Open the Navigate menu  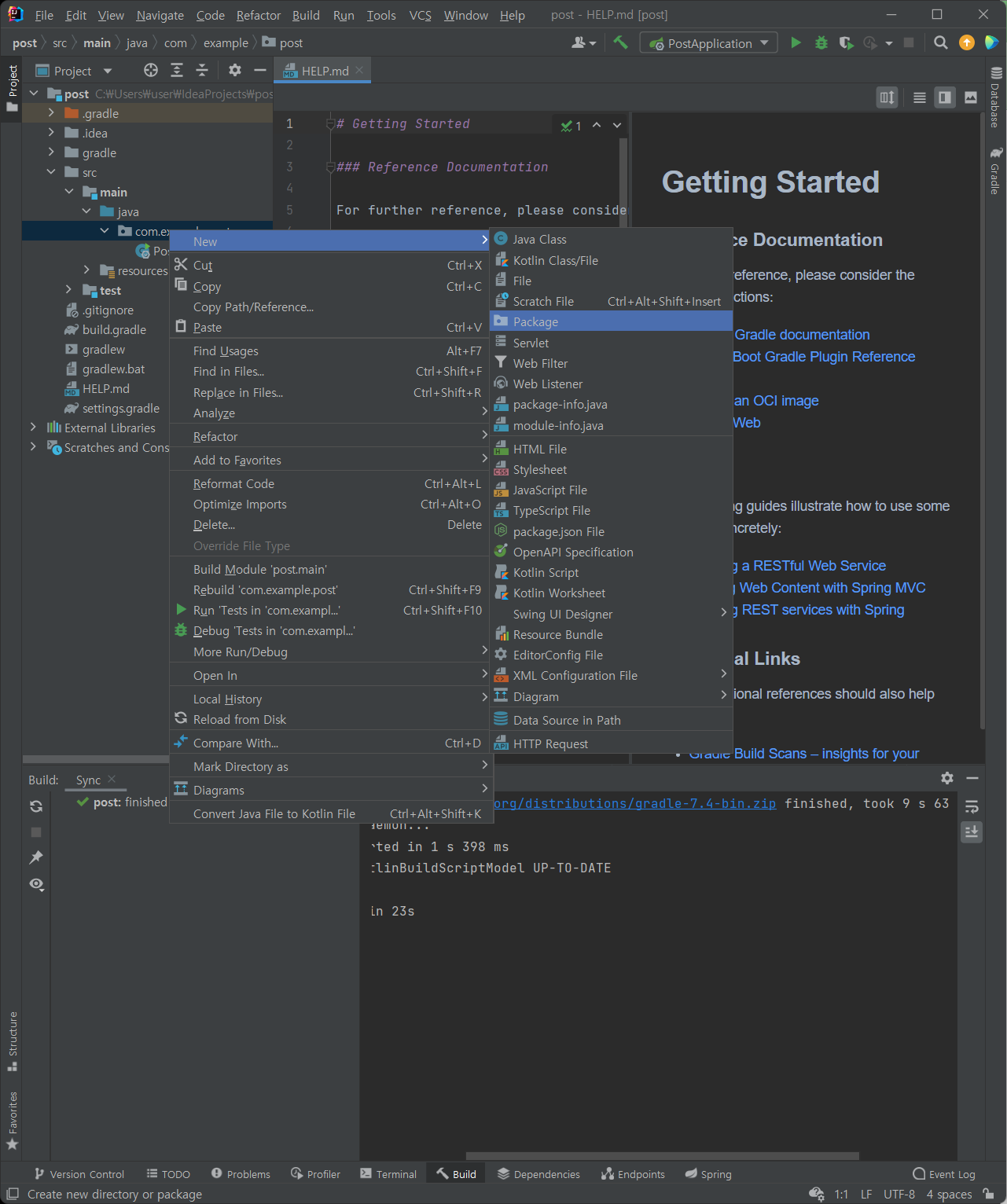(160, 15)
